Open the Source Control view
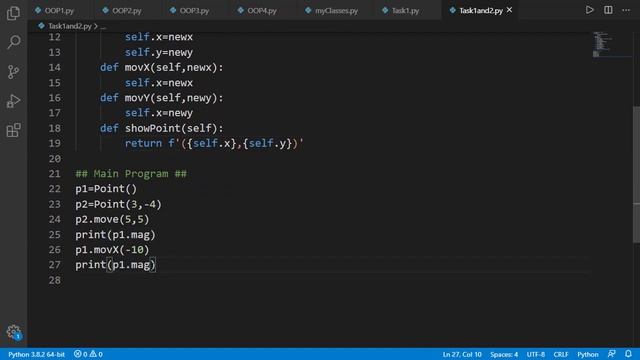The image size is (640, 360). [x=13, y=72]
